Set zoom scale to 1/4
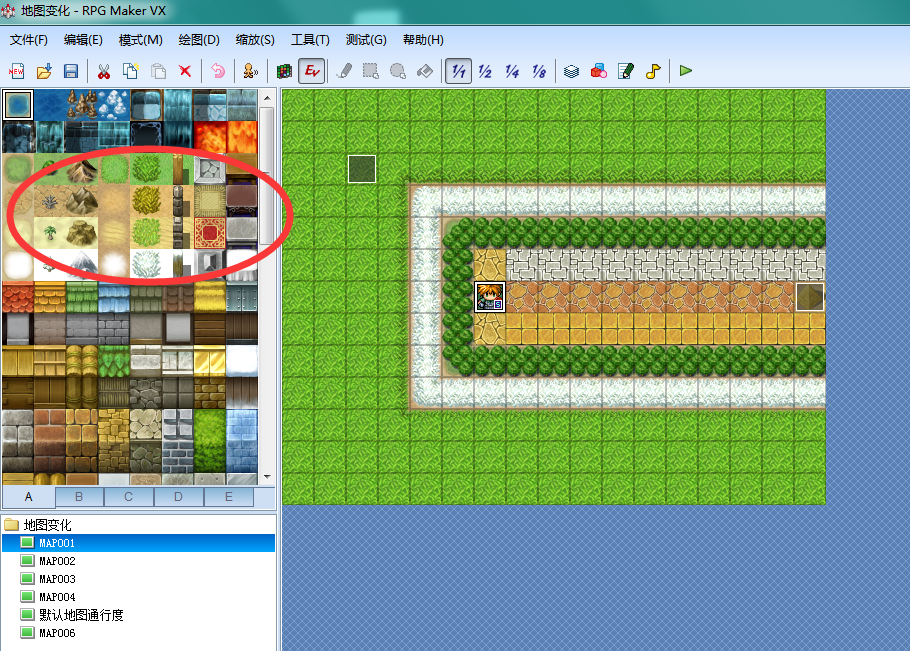 point(512,71)
